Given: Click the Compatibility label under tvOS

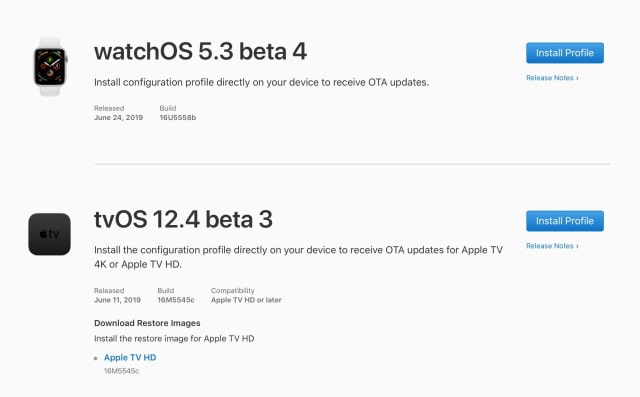Looking at the screenshot, I should pos(233,291).
